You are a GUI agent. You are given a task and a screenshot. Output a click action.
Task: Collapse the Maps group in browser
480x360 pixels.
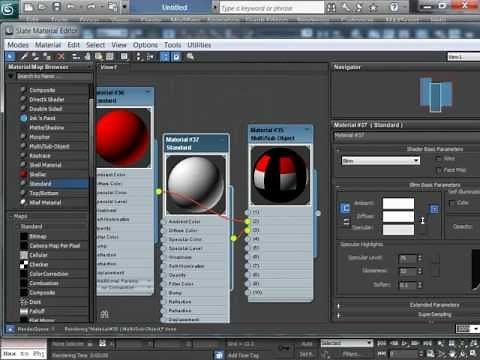pyautogui.click(x=10, y=216)
